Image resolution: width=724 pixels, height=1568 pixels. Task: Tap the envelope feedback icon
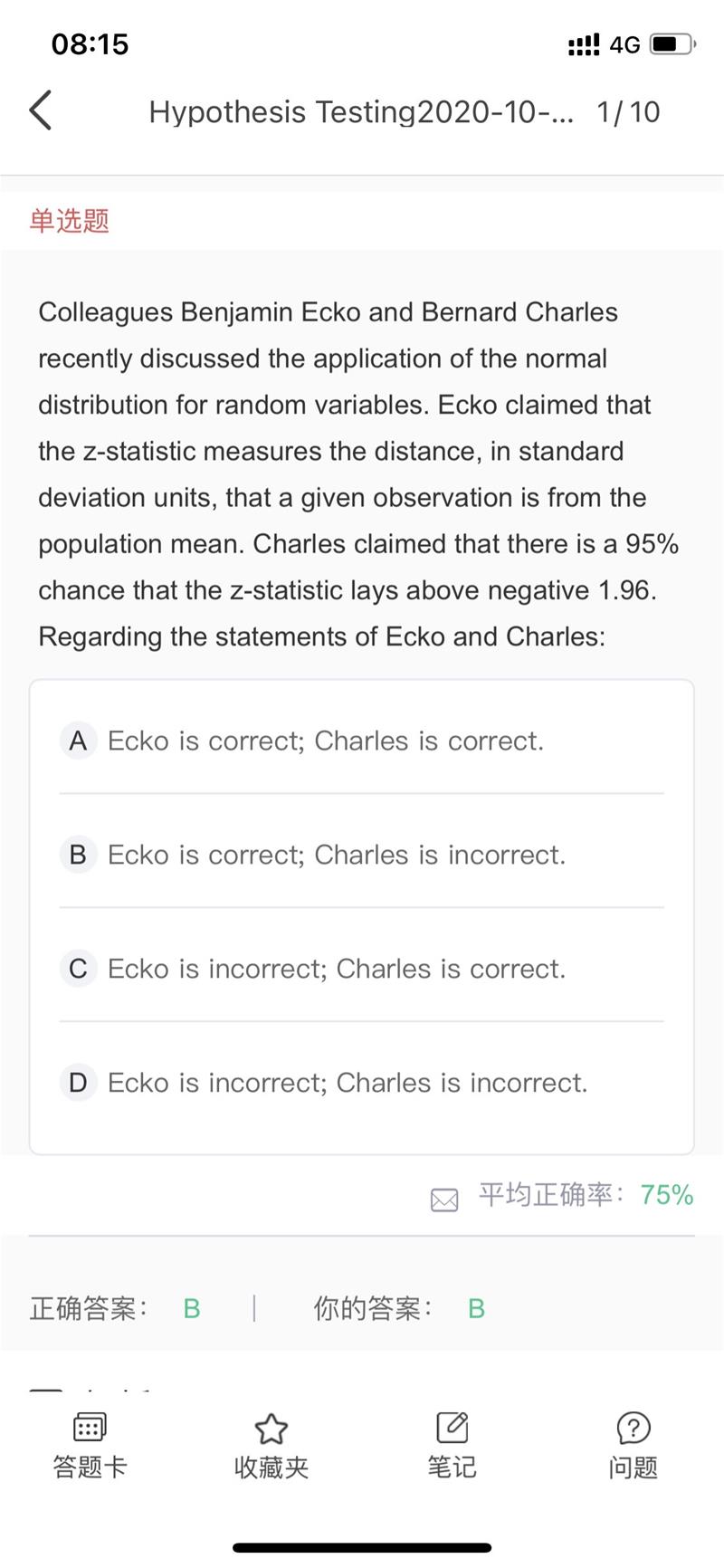(x=444, y=1200)
